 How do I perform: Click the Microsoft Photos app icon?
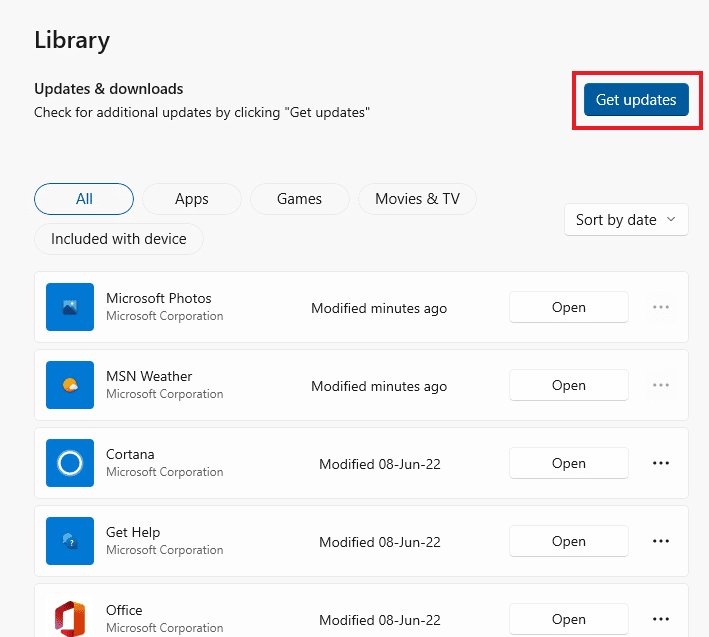pos(70,307)
